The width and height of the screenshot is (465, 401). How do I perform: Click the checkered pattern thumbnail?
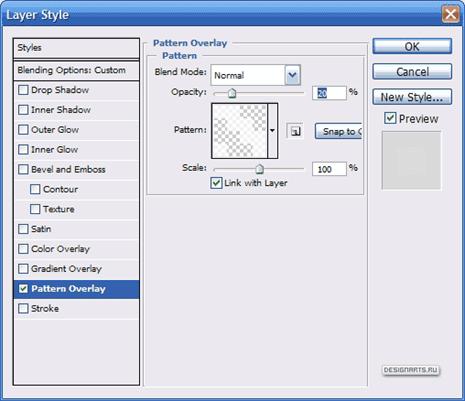240,131
